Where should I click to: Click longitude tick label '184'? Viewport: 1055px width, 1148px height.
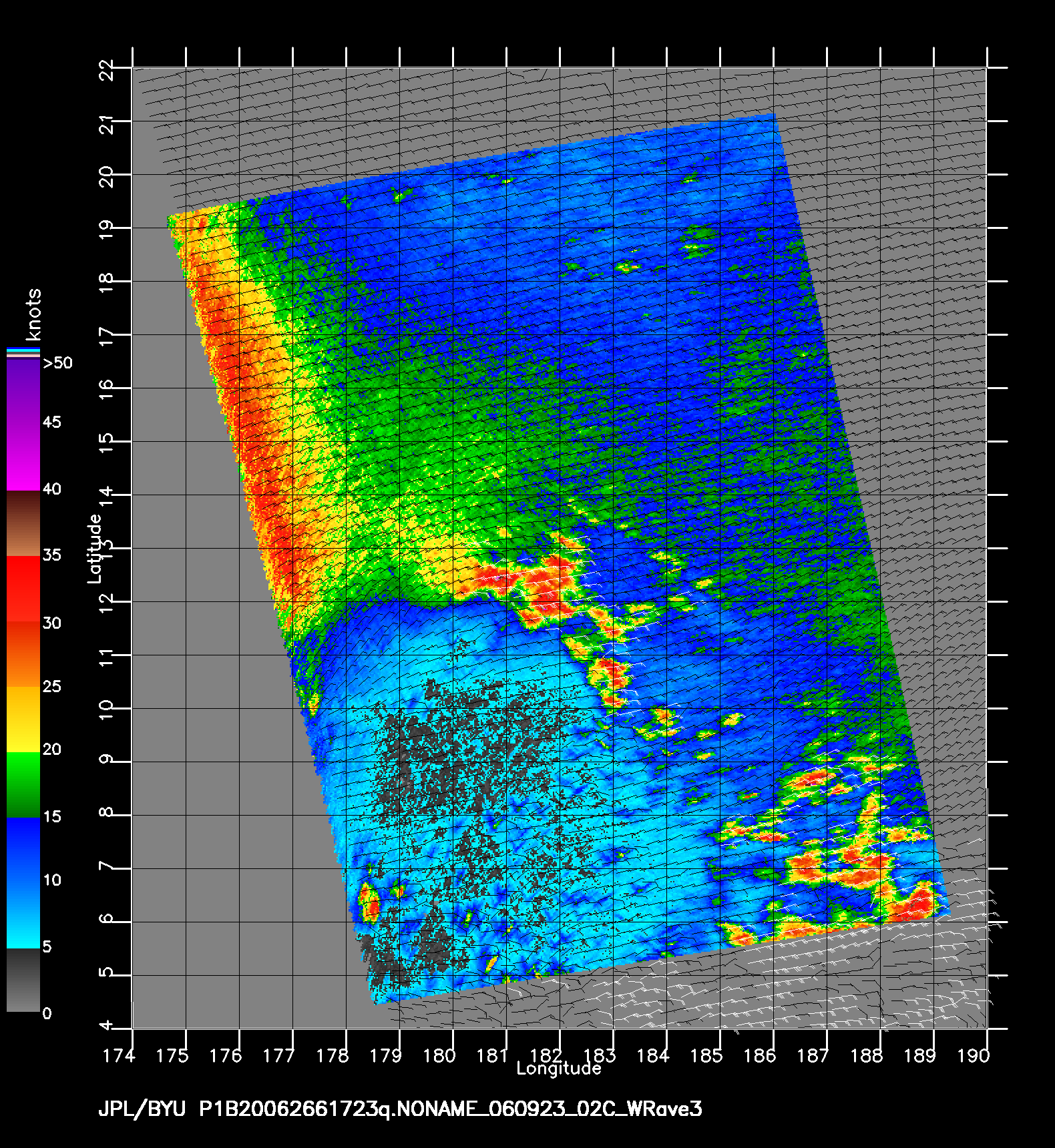coord(653,1055)
